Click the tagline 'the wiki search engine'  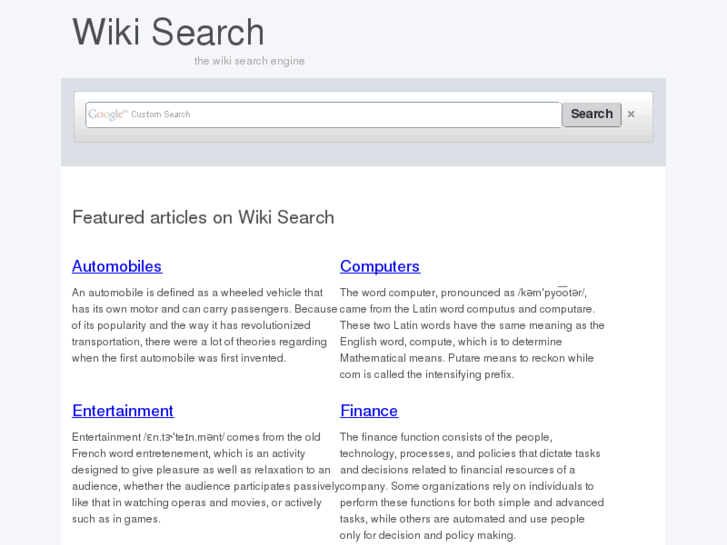[249, 61]
